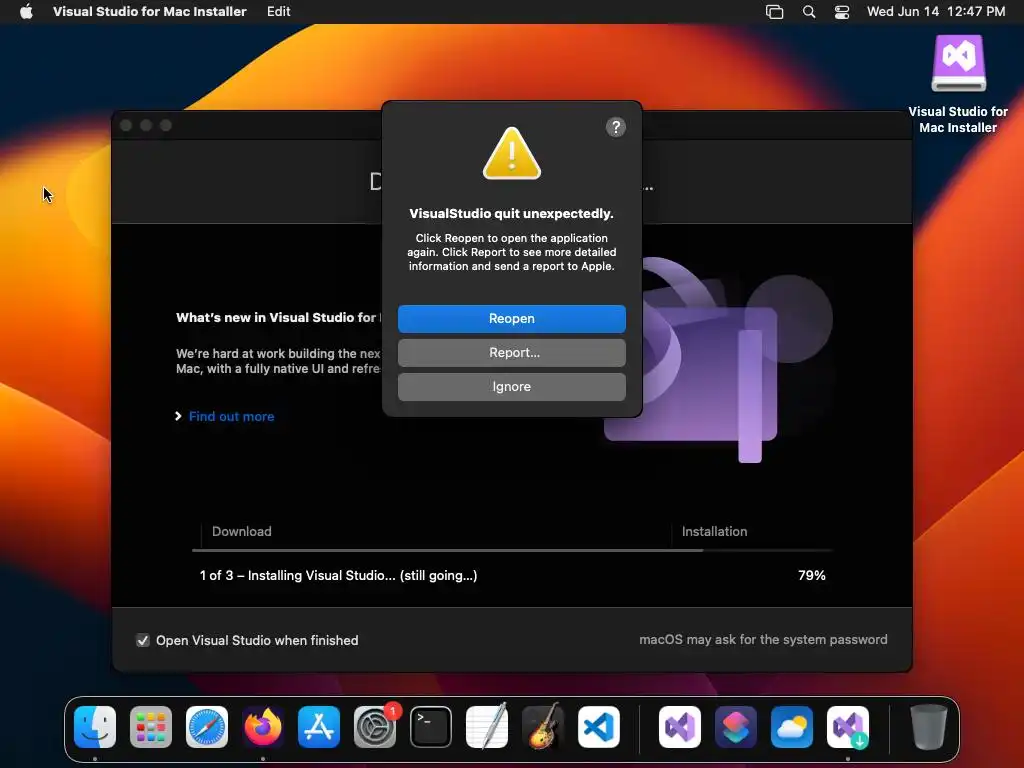Open Visual Studio for Mac Installer menu
The image size is (1024, 768).
click(x=150, y=11)
